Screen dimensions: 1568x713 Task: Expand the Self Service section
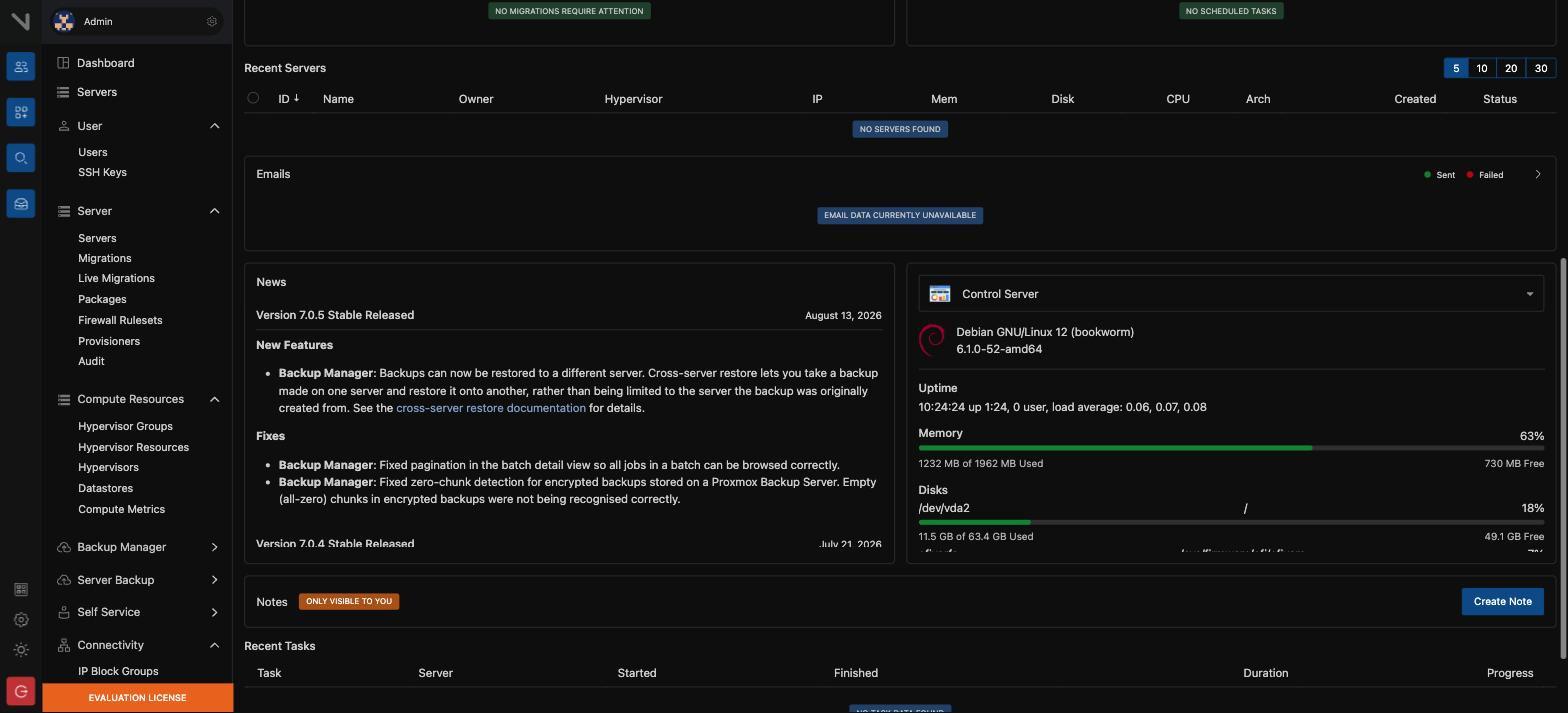214,612
